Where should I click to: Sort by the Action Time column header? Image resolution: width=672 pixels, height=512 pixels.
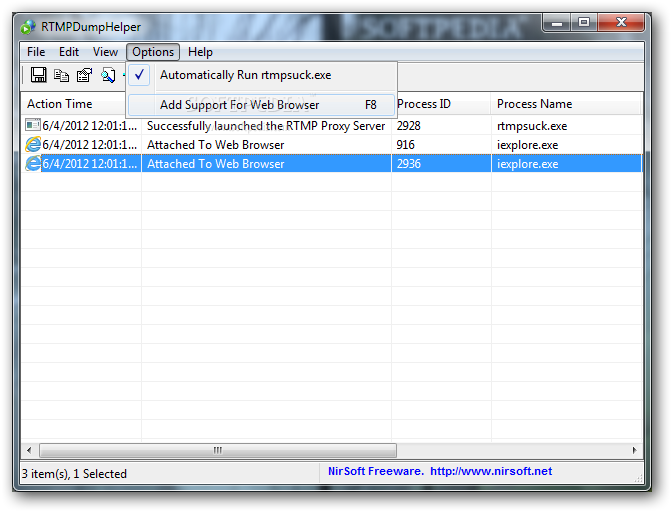pyautogui.click(x=73, y=104)
